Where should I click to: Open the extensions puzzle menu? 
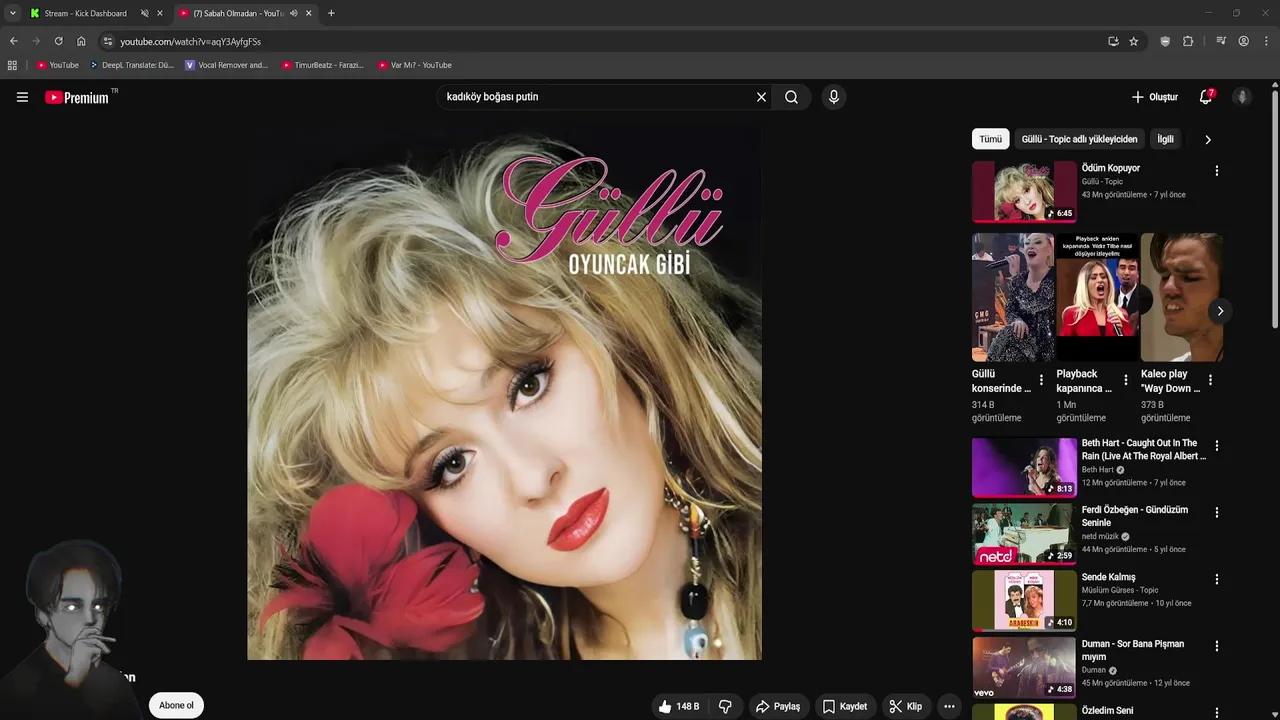tap(1188, 41)
